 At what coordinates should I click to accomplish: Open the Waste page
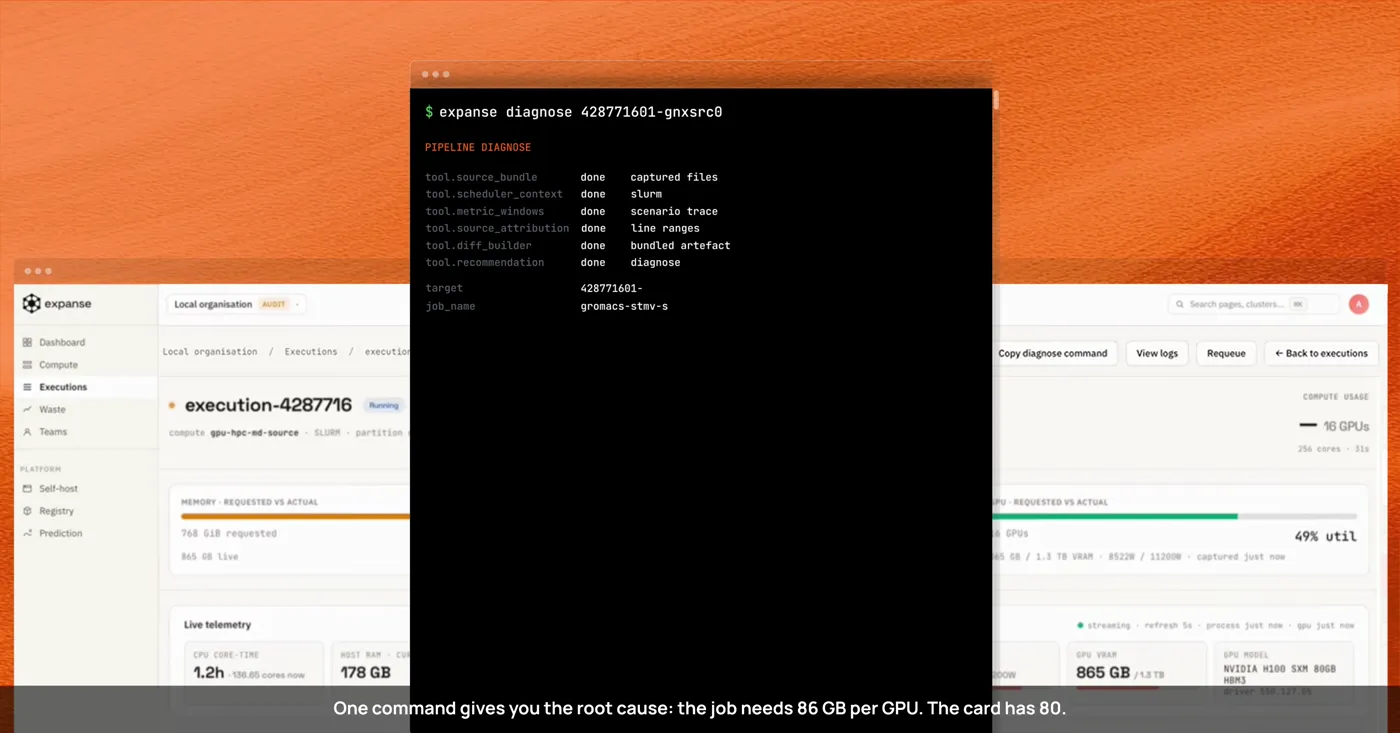pyautogui.click(x=52, y=409)
